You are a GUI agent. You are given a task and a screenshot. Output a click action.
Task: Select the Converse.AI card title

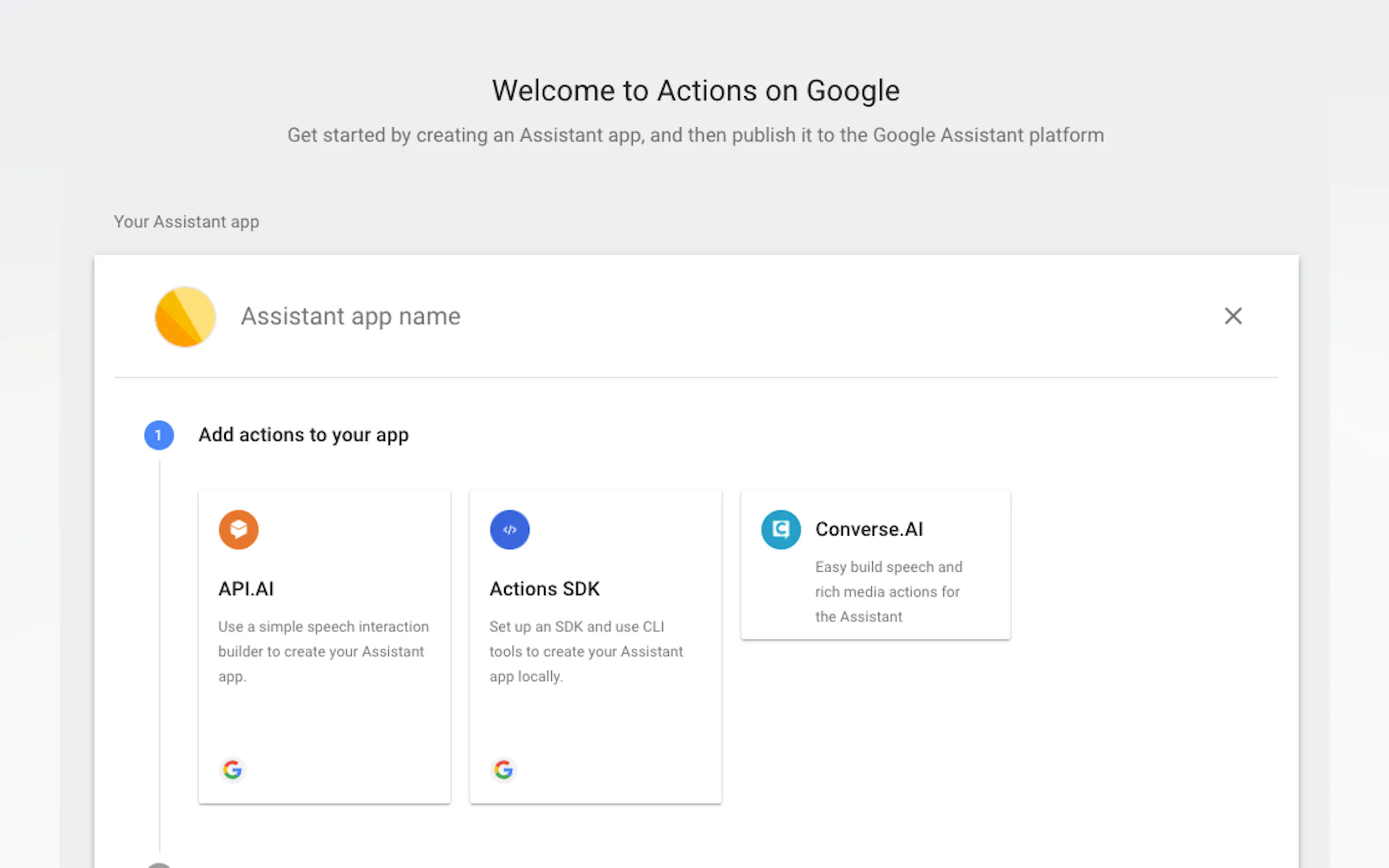pyautogui.click(x=869, y=529)
